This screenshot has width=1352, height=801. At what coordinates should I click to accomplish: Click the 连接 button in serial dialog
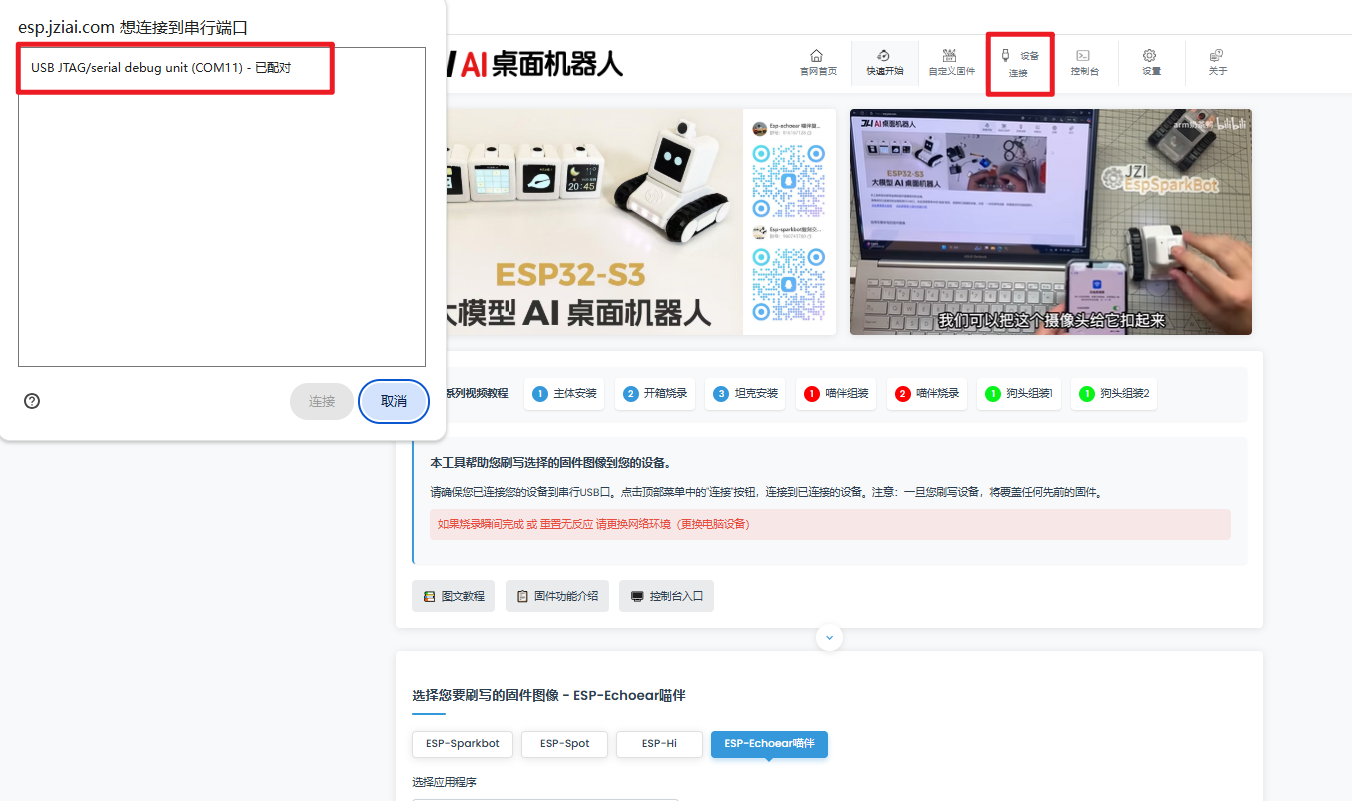322,401
